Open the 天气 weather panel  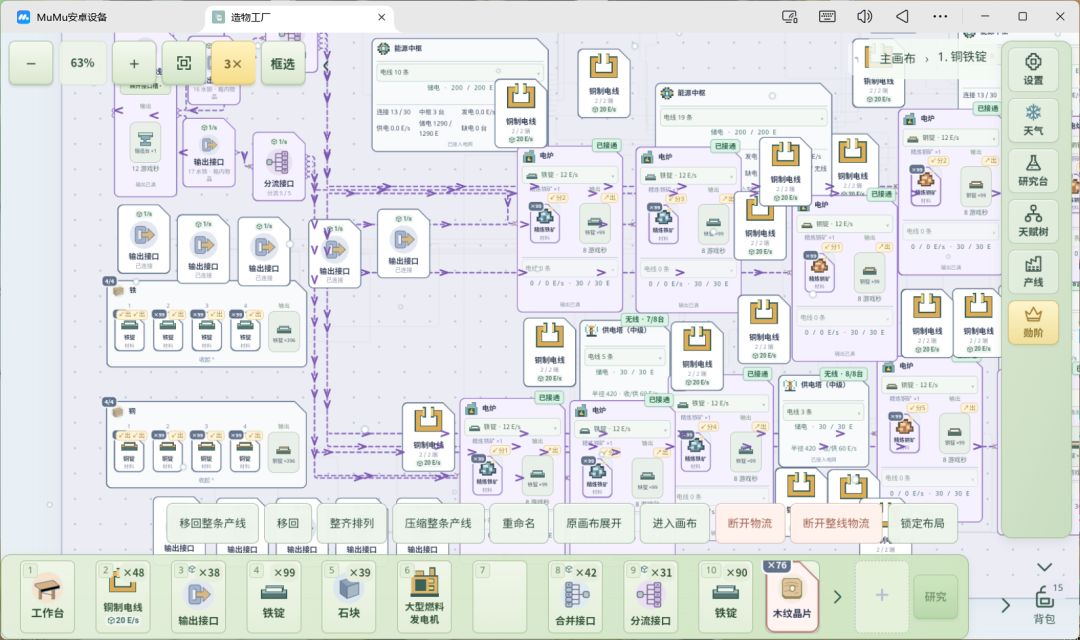(x=1032, y=120)
